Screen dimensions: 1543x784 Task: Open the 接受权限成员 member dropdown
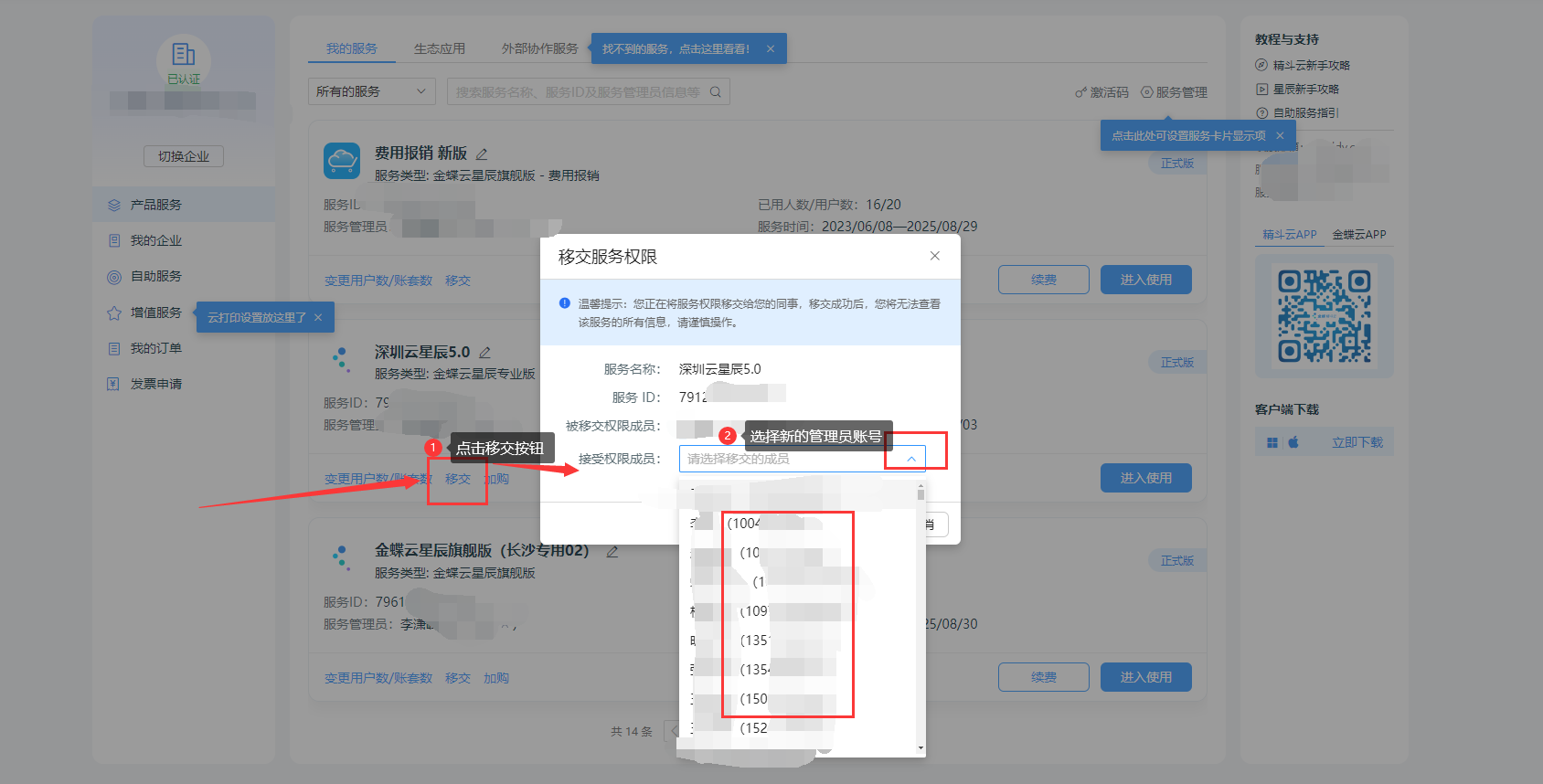click(802, 459)
